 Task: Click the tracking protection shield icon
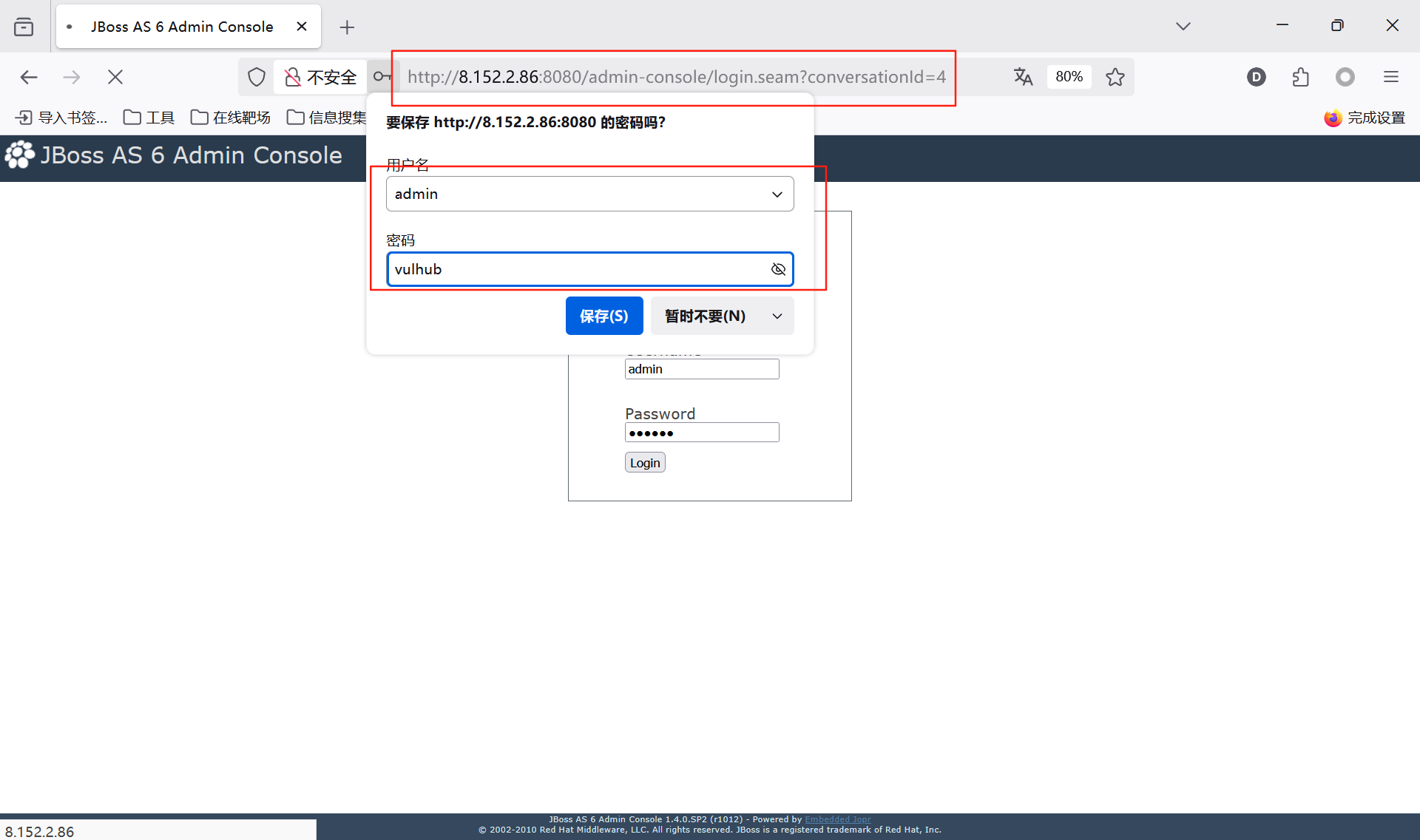[257, 77]
